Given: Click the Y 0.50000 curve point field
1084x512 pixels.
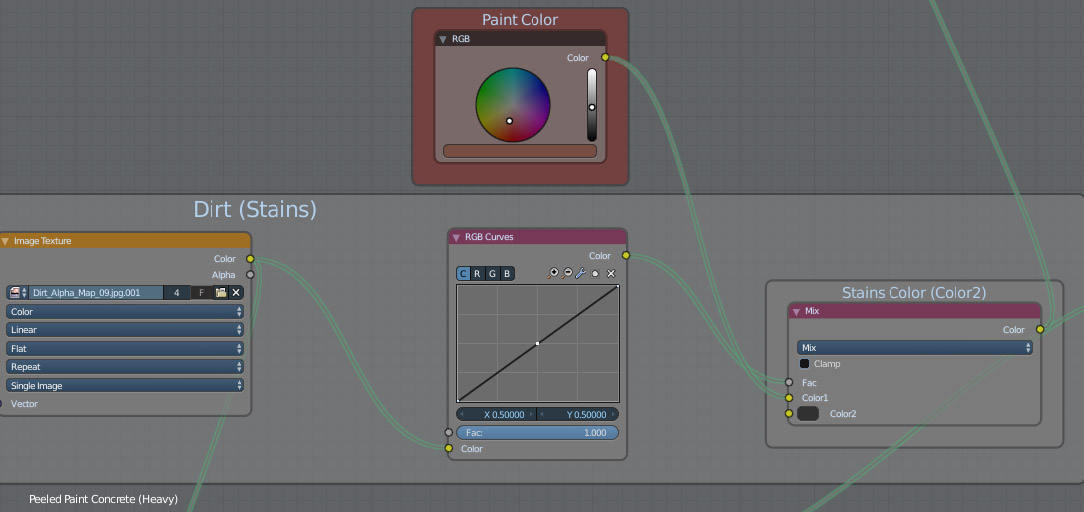Looking at the screenshot, I should 578,415.
